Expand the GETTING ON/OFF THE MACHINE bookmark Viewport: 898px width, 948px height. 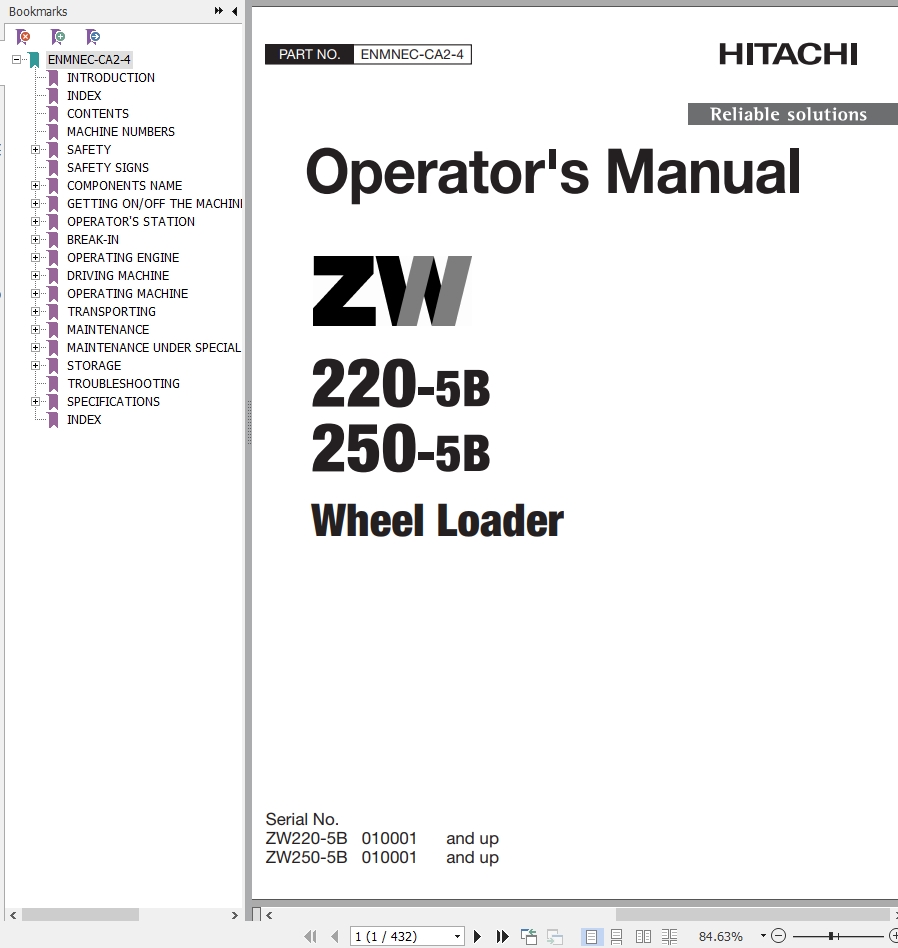pos(36,204)
